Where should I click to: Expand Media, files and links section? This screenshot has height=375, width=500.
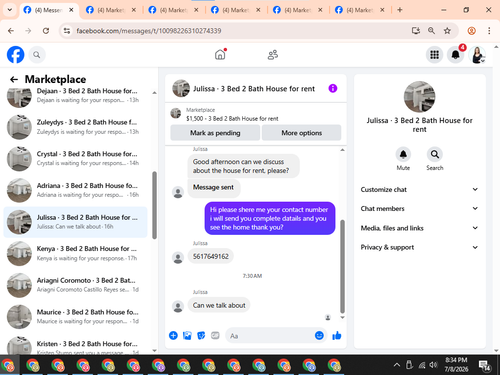point(419,228)
